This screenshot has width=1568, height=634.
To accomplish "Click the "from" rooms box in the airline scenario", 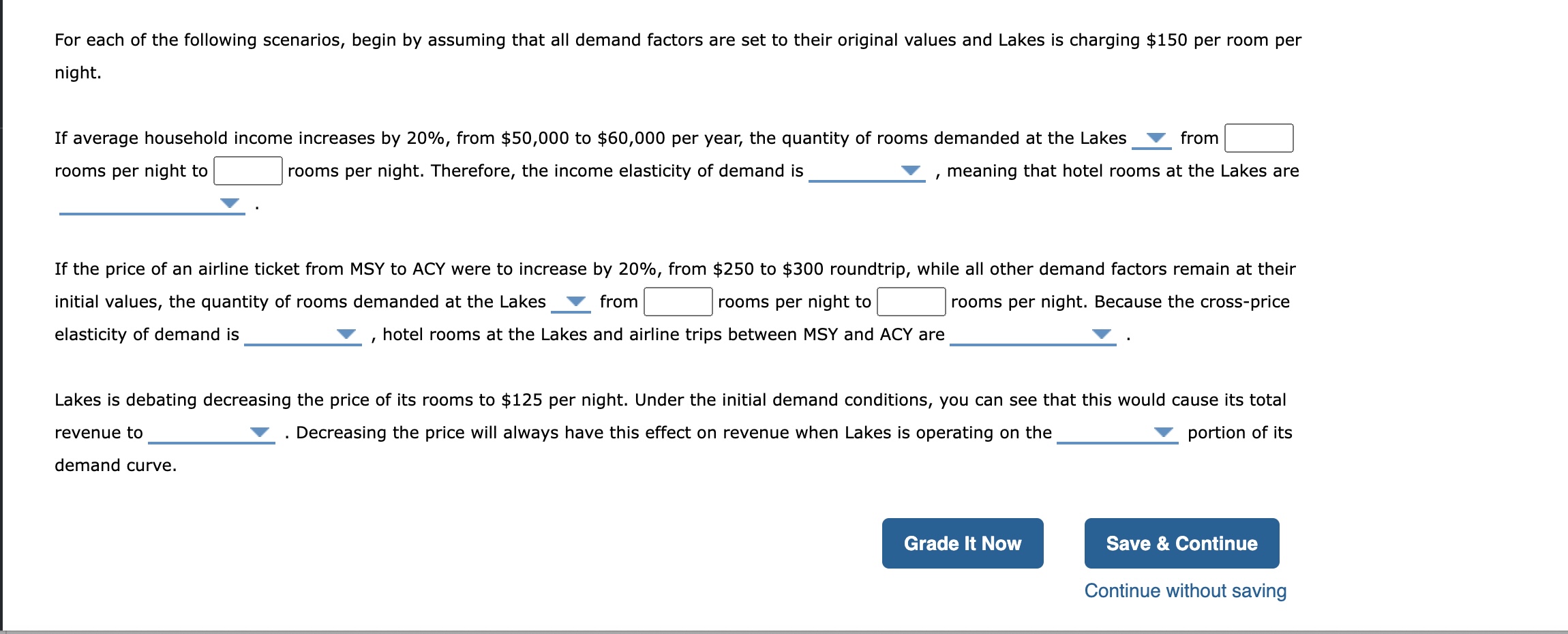I will pos(677,301).
